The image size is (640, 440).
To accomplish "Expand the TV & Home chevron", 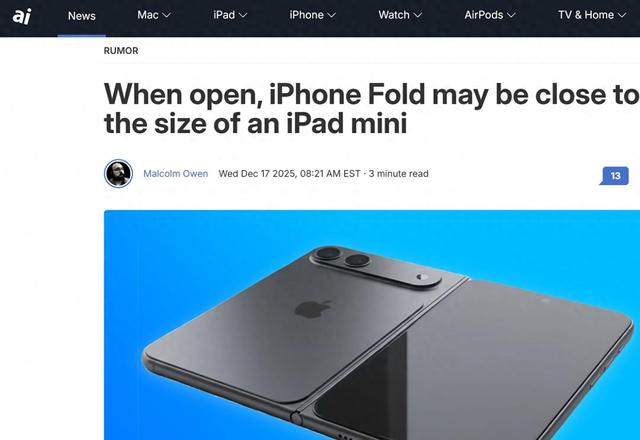I will pos(622,16).
